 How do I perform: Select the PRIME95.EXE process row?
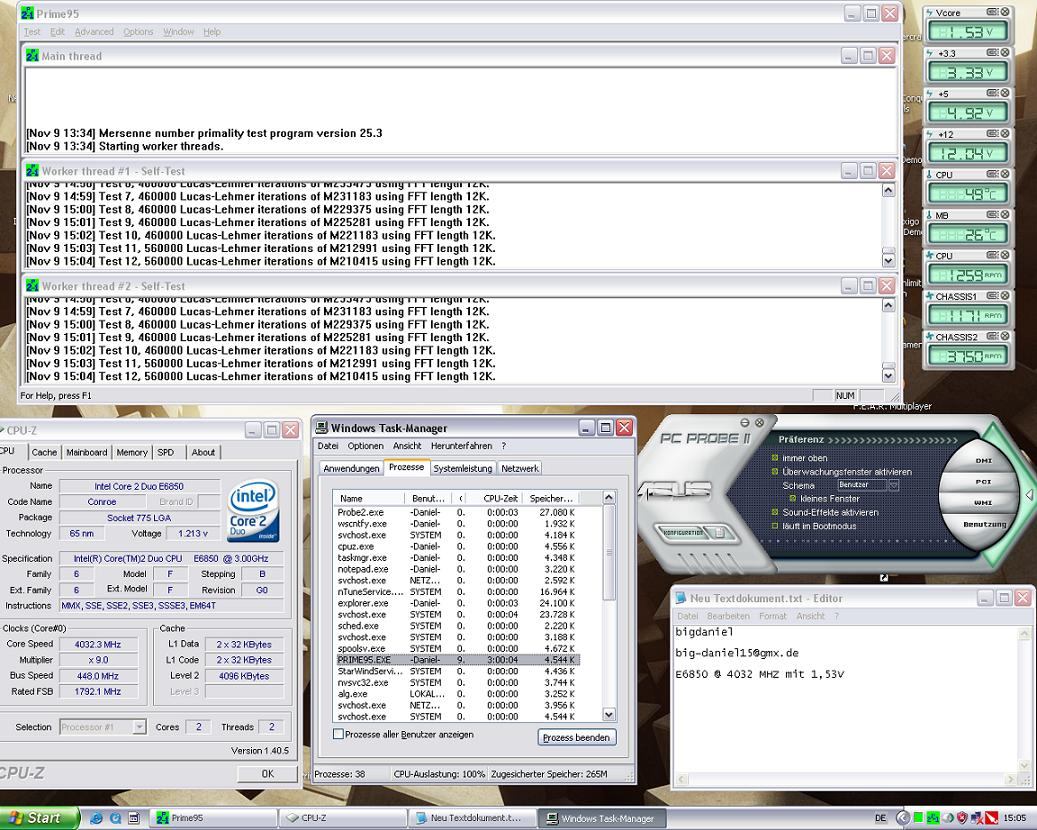458,659
